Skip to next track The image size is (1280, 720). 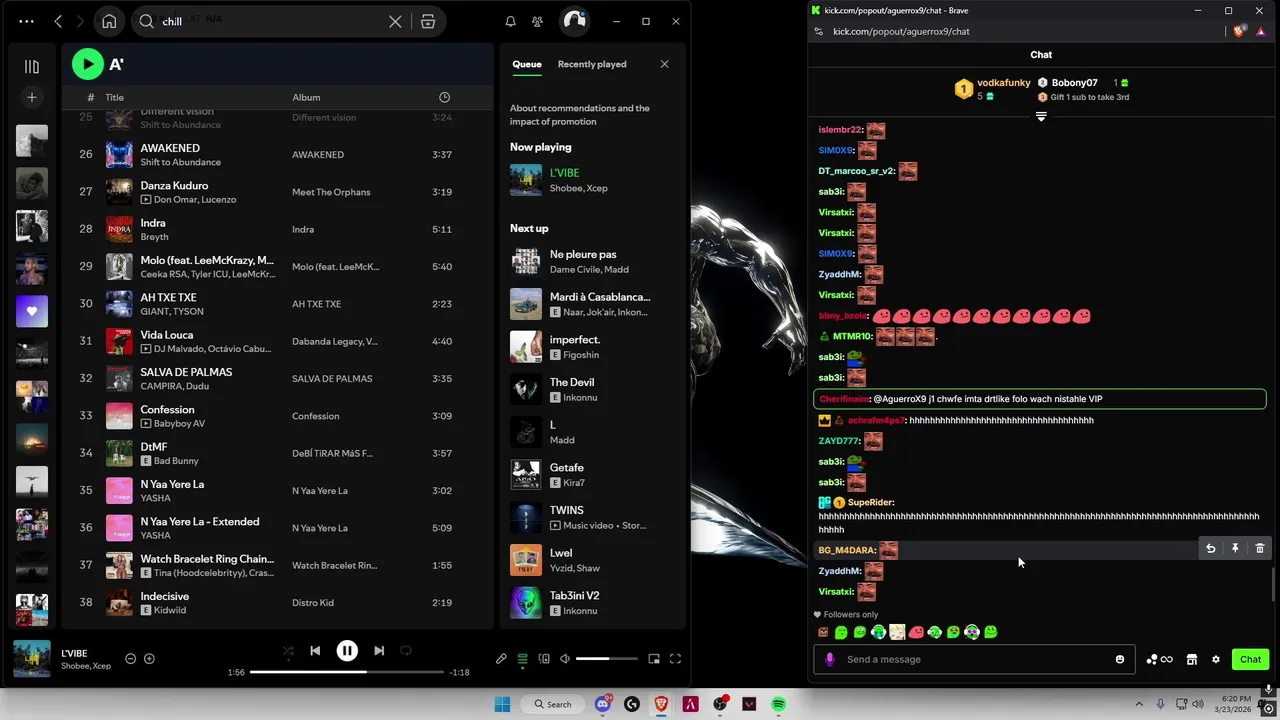pos(379,651)
